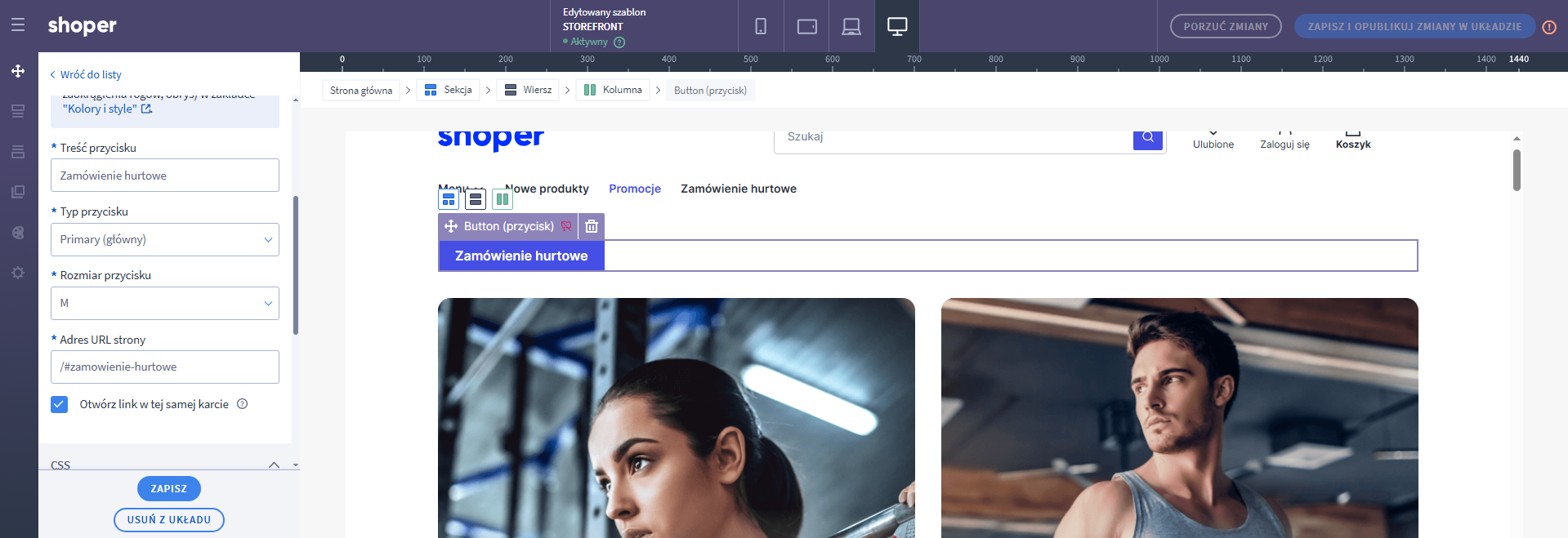This screenshot has height=538, width=1568.
Task: Switch to mobile phone preview
Action: 761,26
